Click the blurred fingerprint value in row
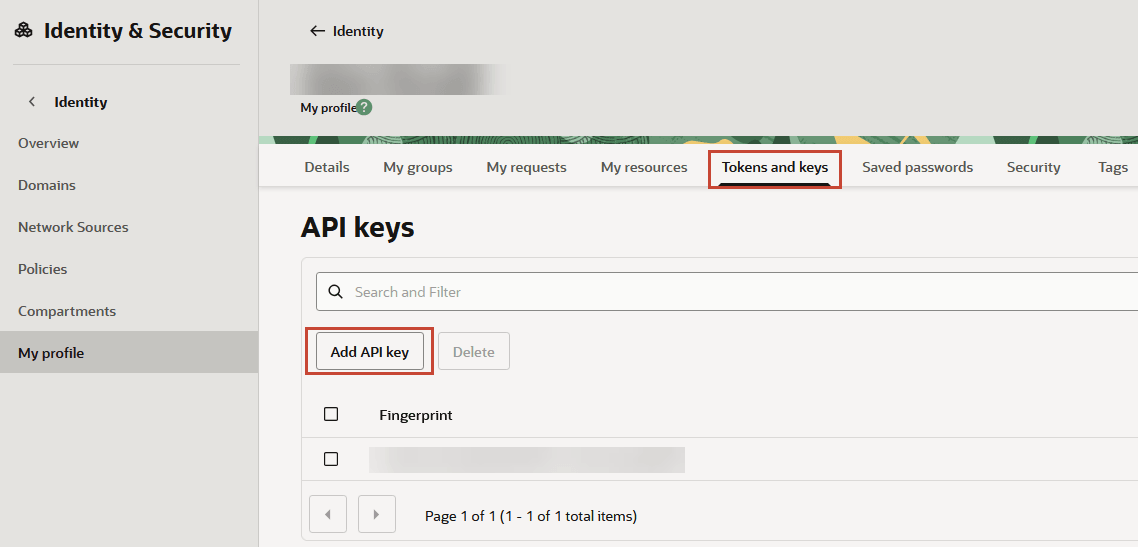Image resolution: width=1138 pixels, height=547 pixels. [527, 459]
